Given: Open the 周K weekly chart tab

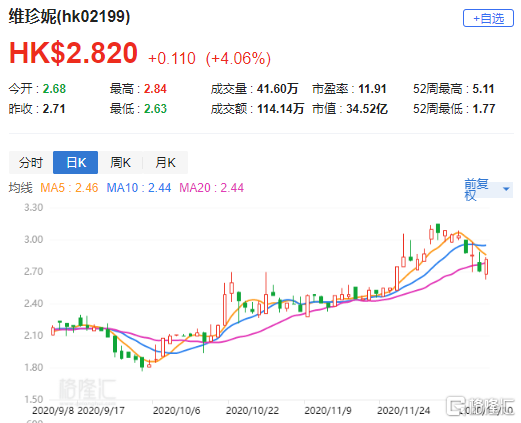Looking at the screenshot, I should 120,163.
